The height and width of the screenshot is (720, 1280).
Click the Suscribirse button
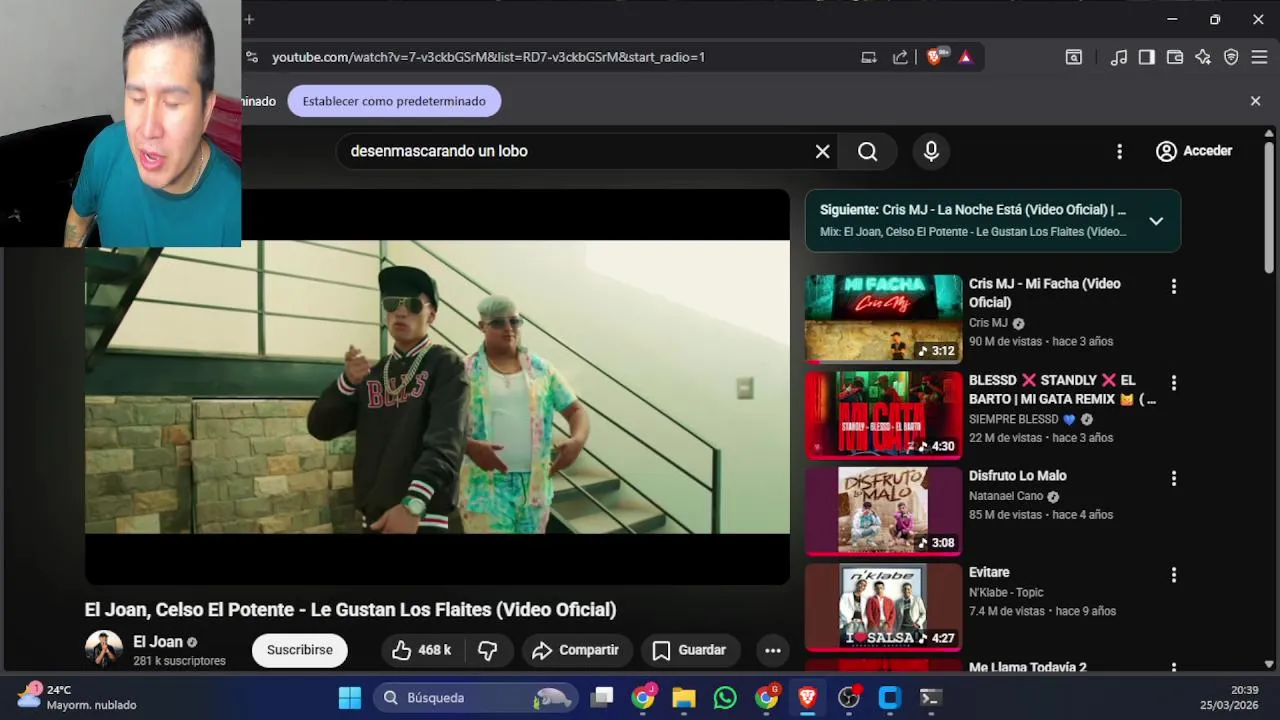(299, 650)
